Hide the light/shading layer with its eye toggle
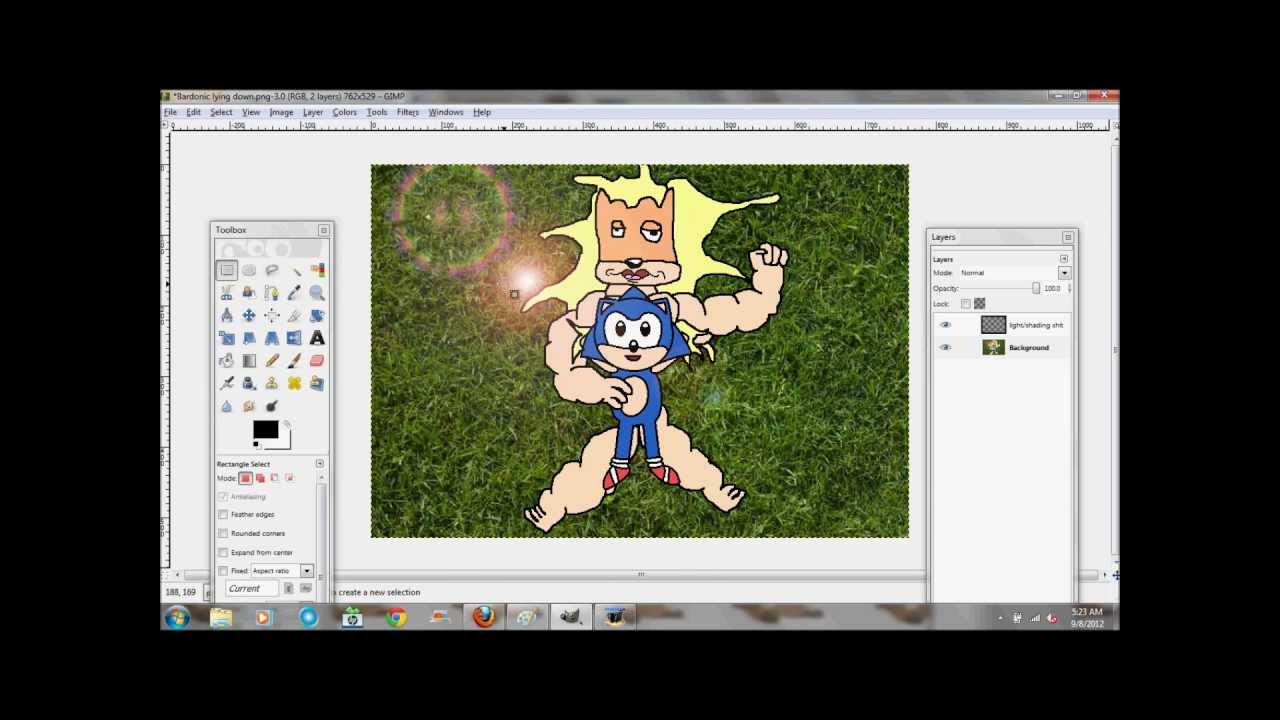The width and height of the screenshot is (1280, 720). [945, 324]
